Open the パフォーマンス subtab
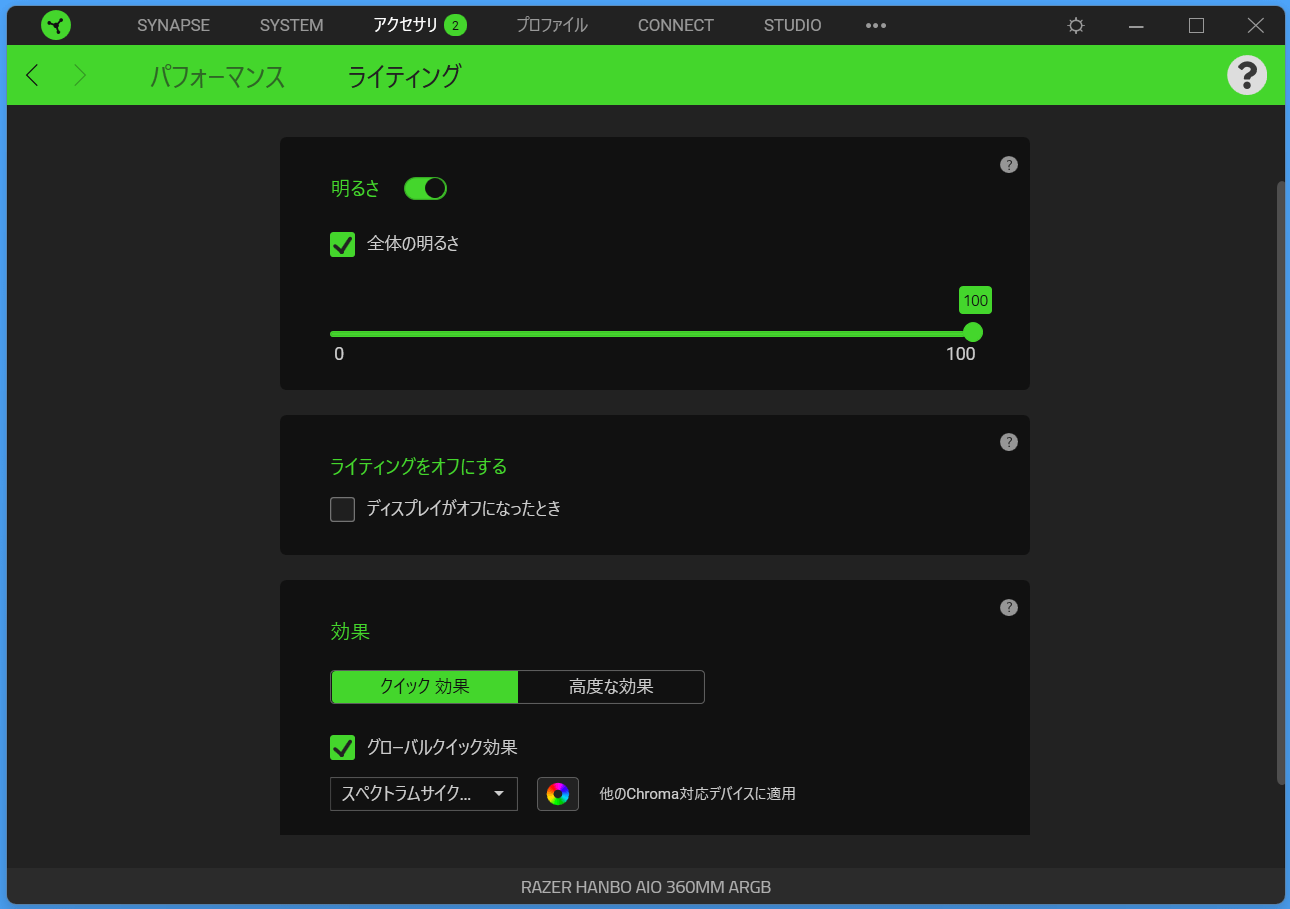Viewport: 1290px width, 909px height. (x=218, y=76)
